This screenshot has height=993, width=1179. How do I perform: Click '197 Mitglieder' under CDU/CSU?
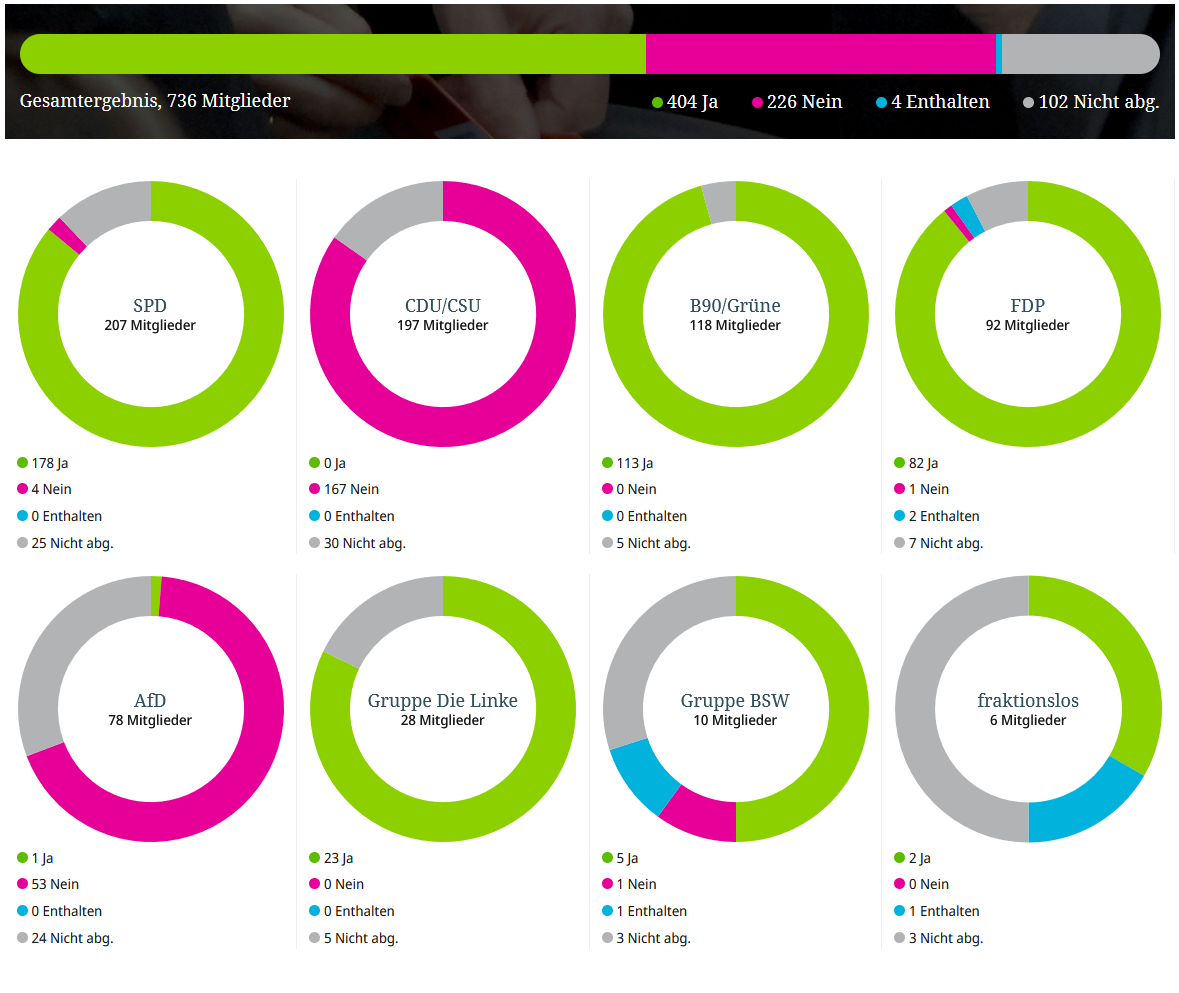(x=443, y=325)
